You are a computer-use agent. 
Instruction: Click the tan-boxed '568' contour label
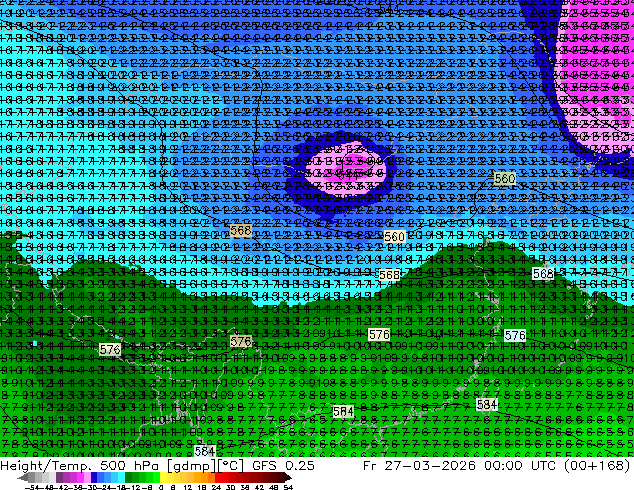click(241, 230)
